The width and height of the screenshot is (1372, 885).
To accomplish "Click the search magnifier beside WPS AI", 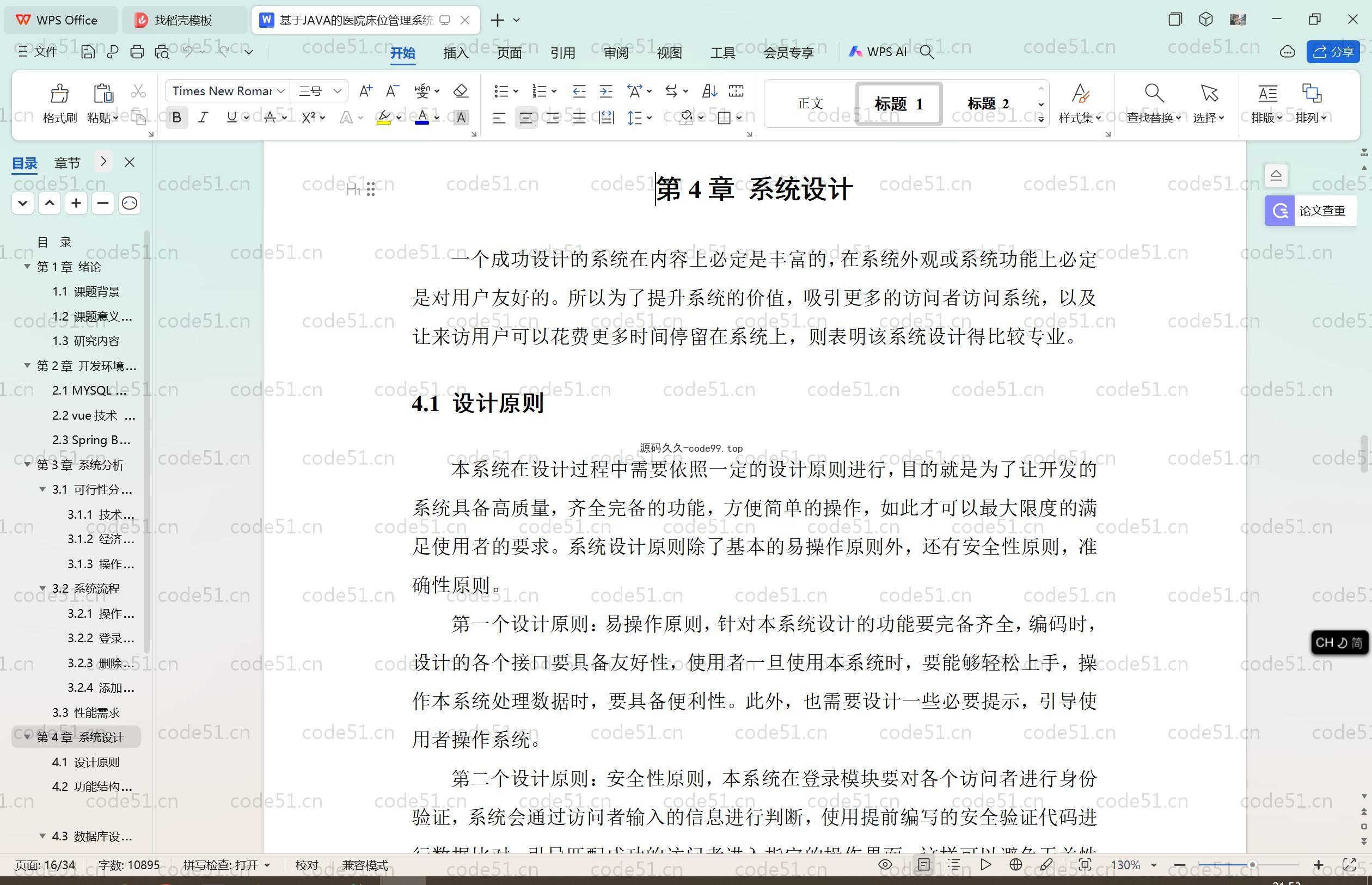I will [927, 52].
